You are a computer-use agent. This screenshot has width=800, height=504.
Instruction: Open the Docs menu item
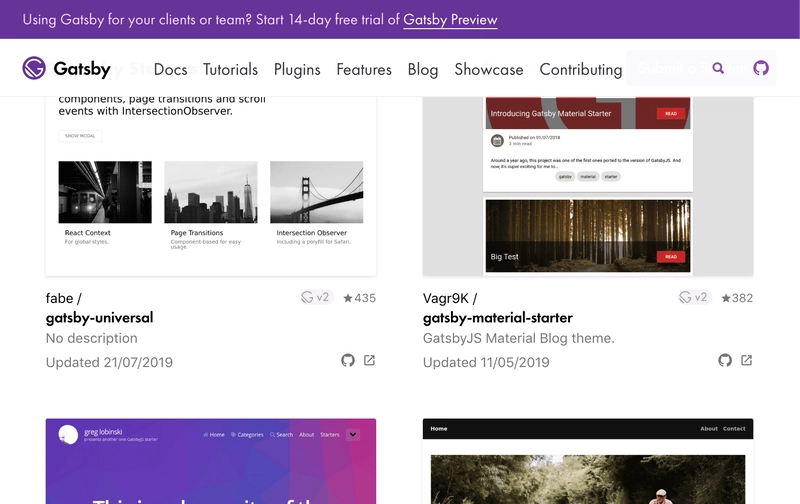pos(170,69)
